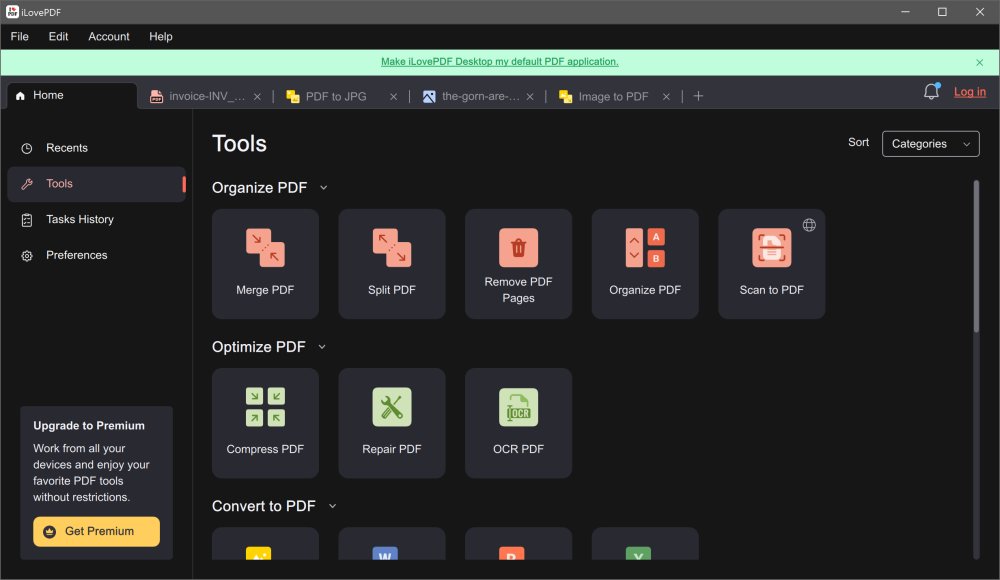The image size is (1000, 580).
Task: Click the notification bell icon
Action: (931, 92)
